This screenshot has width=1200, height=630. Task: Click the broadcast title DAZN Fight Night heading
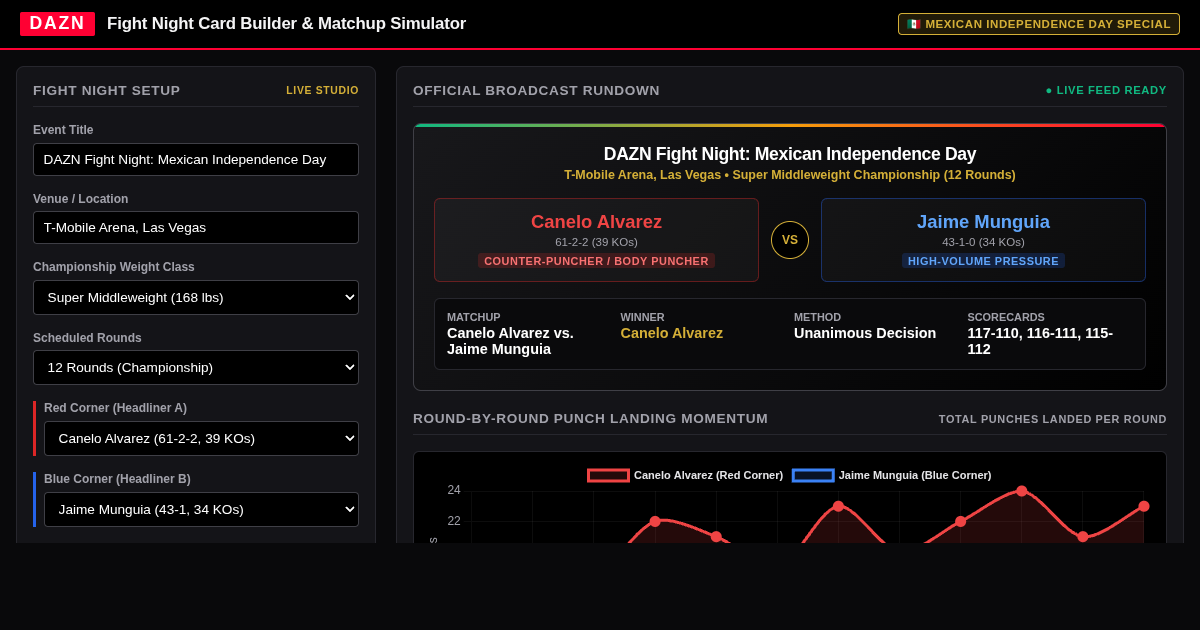[x=790, y=154]
